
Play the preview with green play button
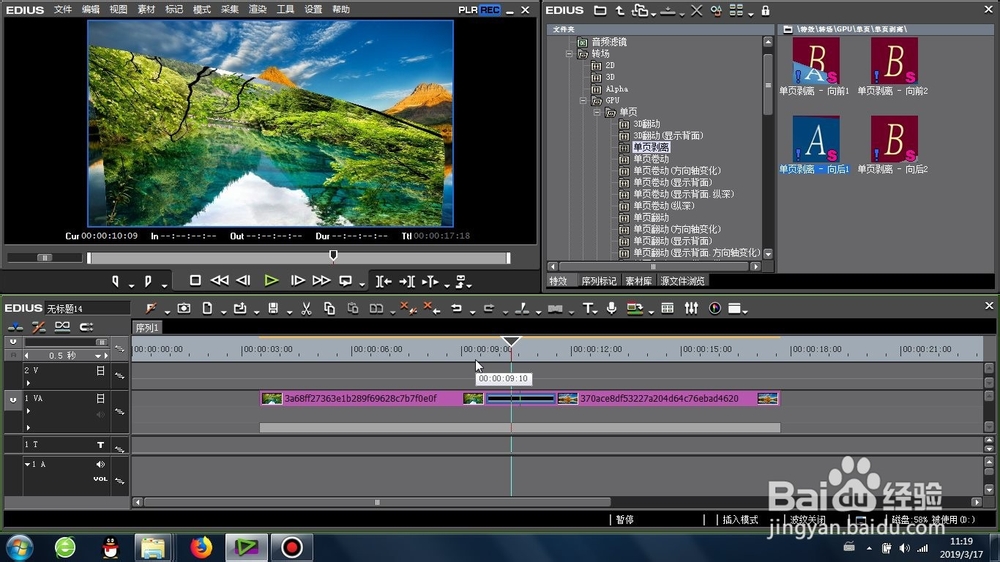coord(271,280)
